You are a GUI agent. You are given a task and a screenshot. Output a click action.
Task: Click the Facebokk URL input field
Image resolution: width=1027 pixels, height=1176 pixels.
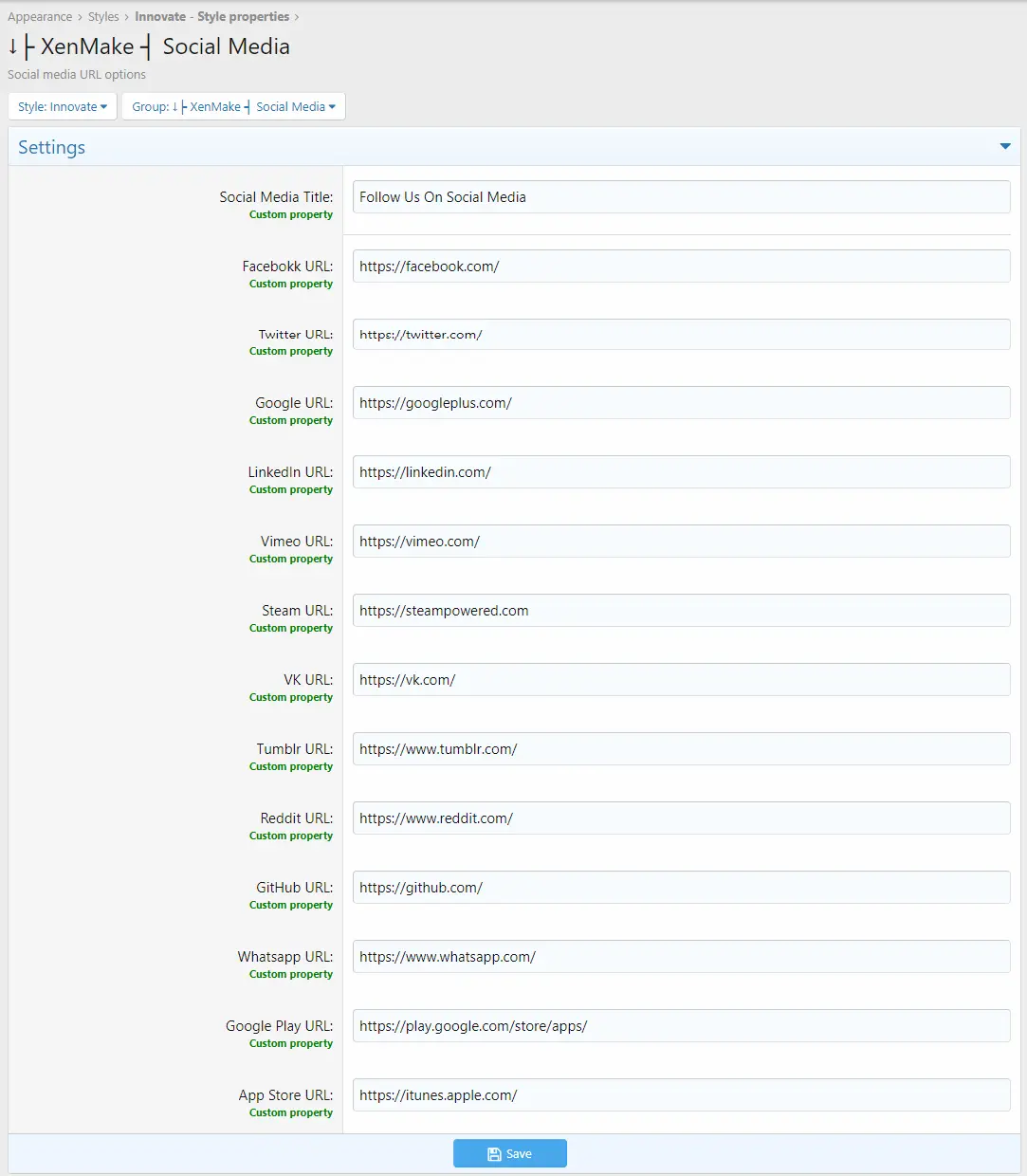pyautogui.click(x=681, y=266)
